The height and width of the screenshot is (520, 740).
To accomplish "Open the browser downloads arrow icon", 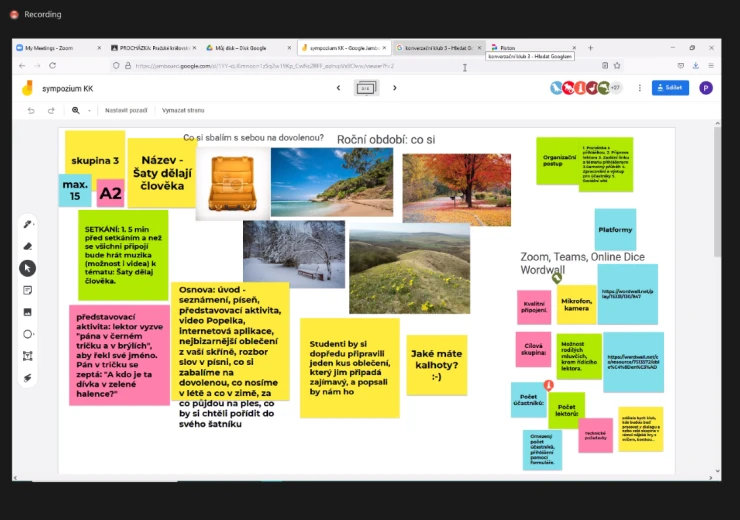I will click(x=696, y=66).
